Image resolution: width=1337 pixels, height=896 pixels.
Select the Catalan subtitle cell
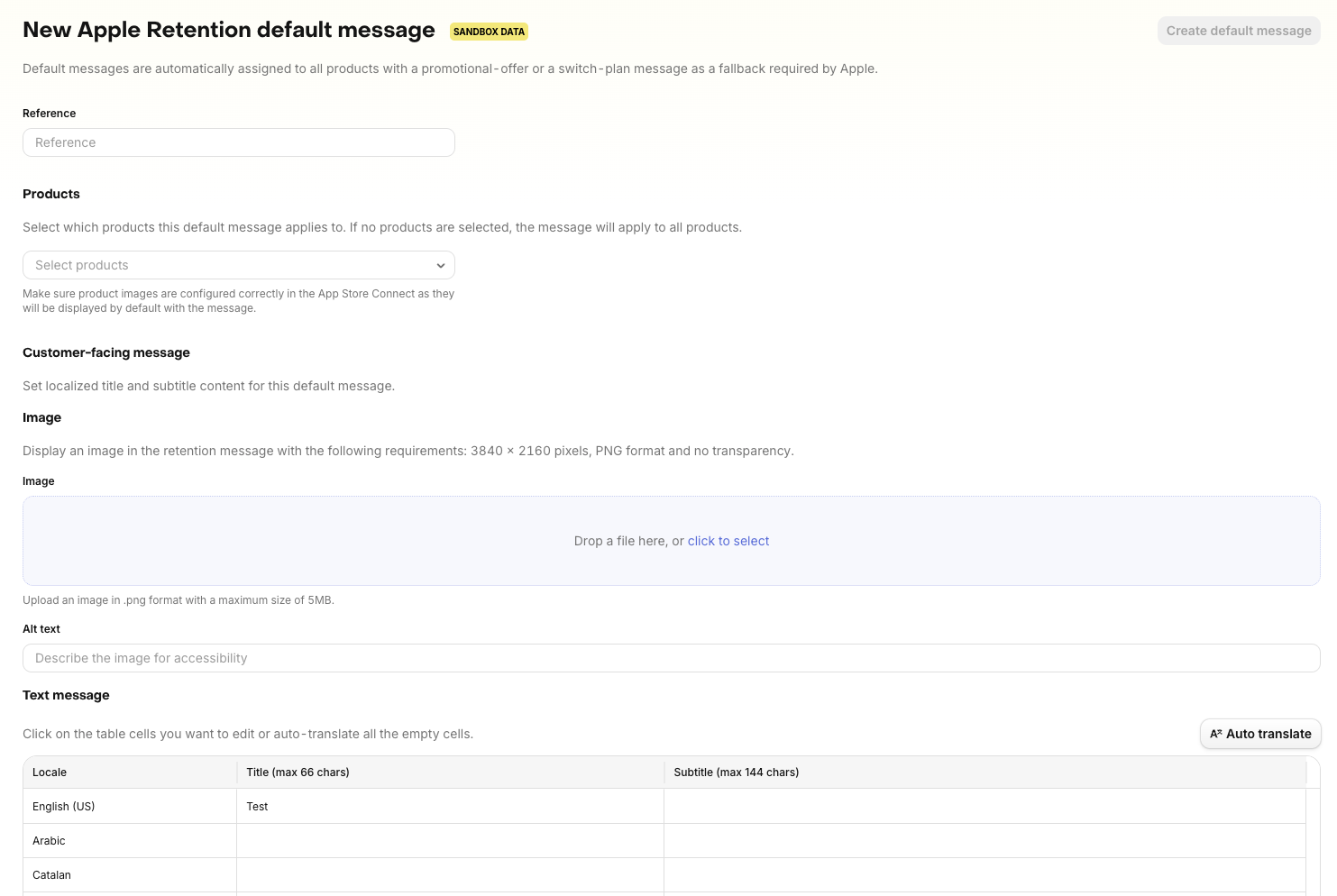[x=984, y=875]
